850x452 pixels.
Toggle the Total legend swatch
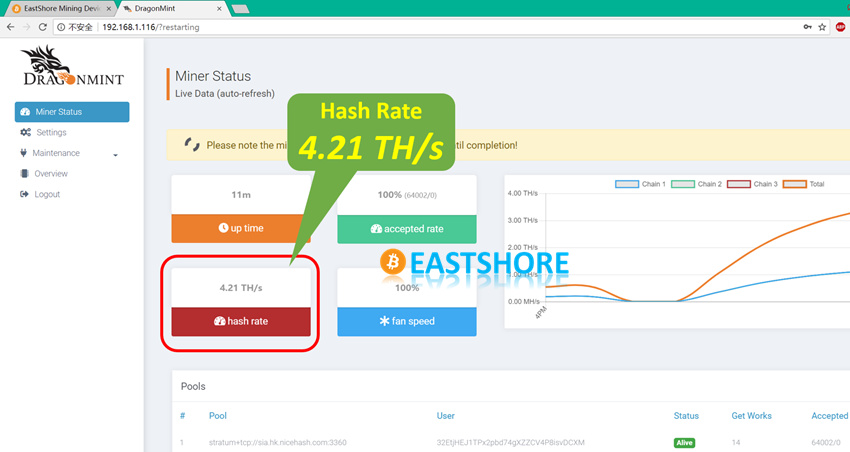pyautogui.click(x=795, y=184)
